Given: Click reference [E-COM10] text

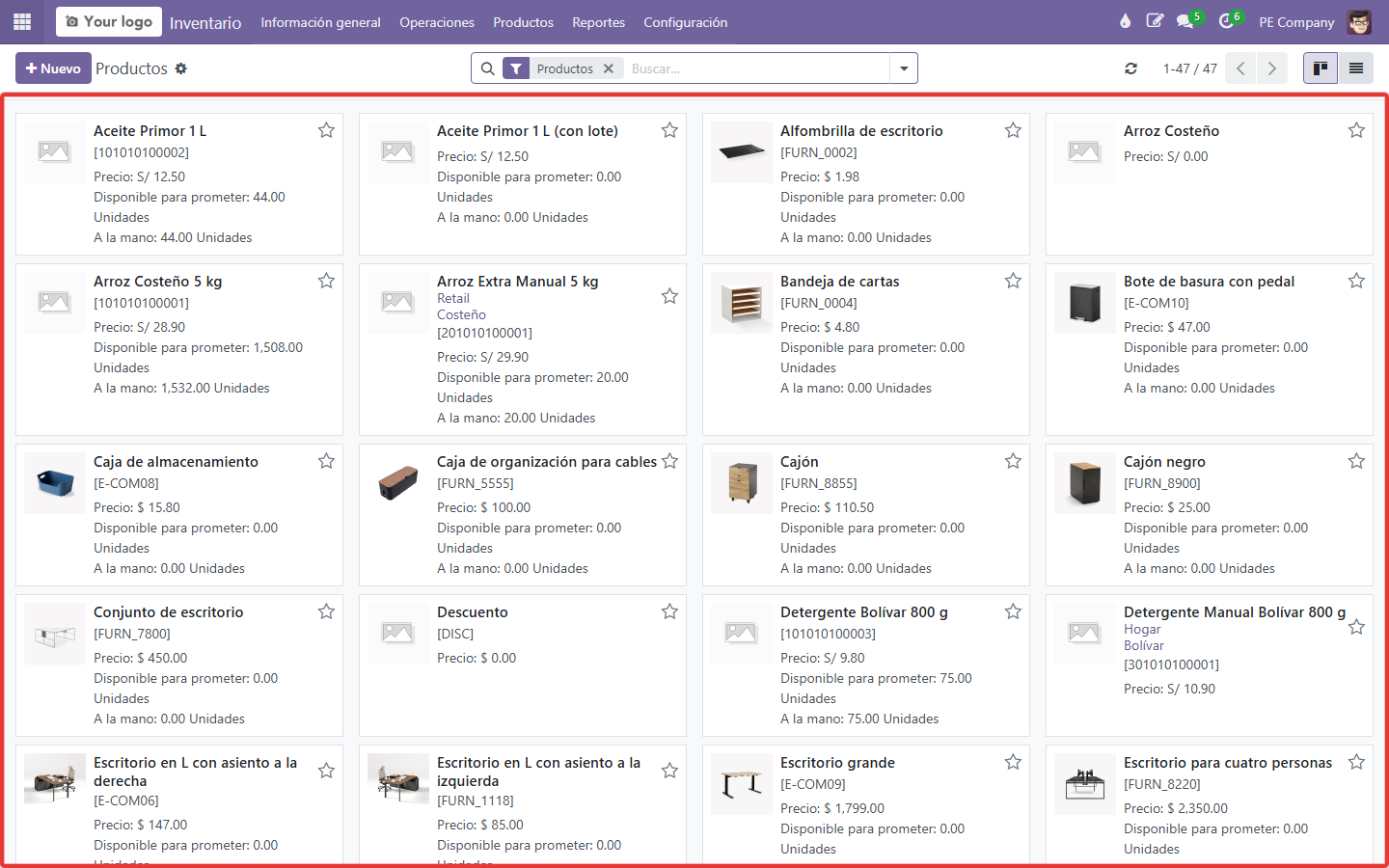Looking at the screenshot, I should [1157, 303].
